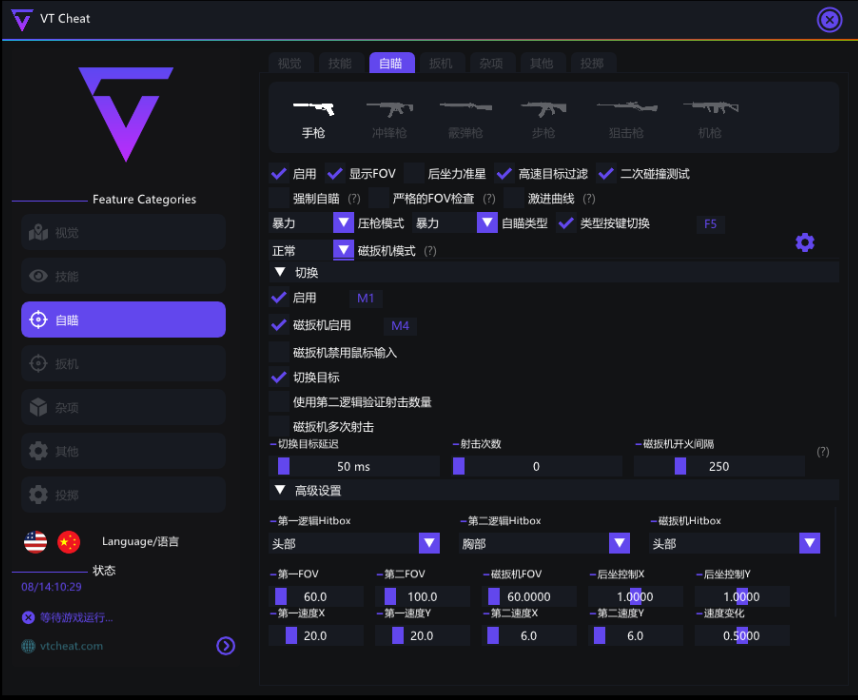Enable the 强制自瞄 checkbox
Viewport: 858px width, 700px height.
pyautogui.click(x=279, y=198)
